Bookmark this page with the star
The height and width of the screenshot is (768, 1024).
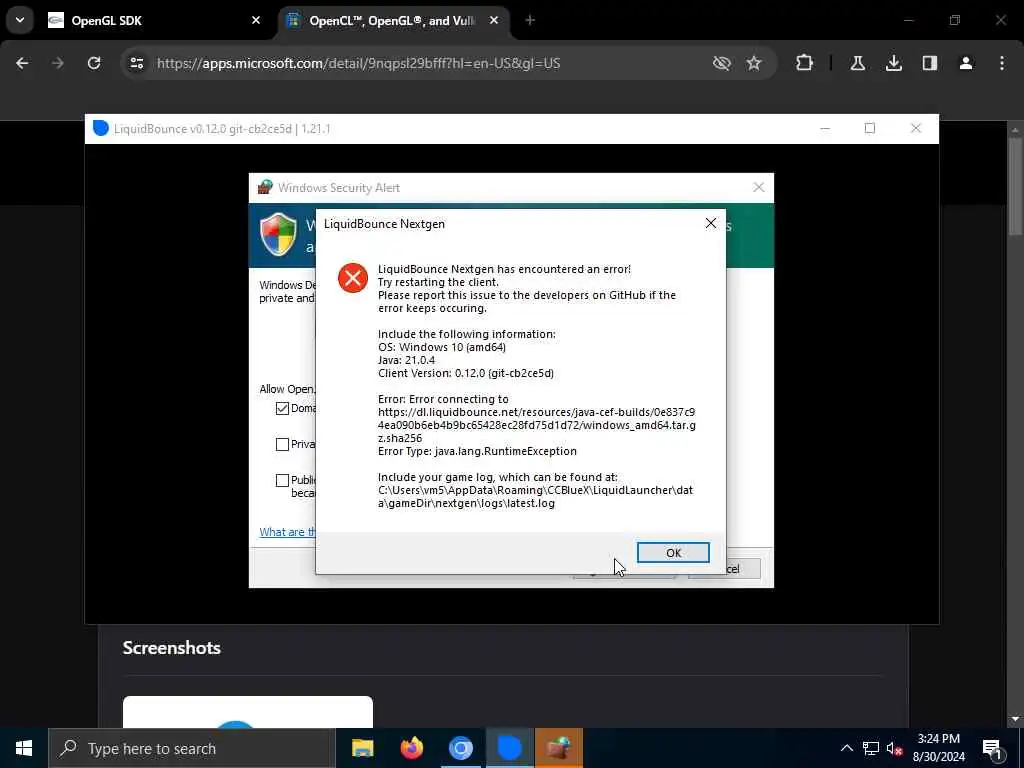754,63
